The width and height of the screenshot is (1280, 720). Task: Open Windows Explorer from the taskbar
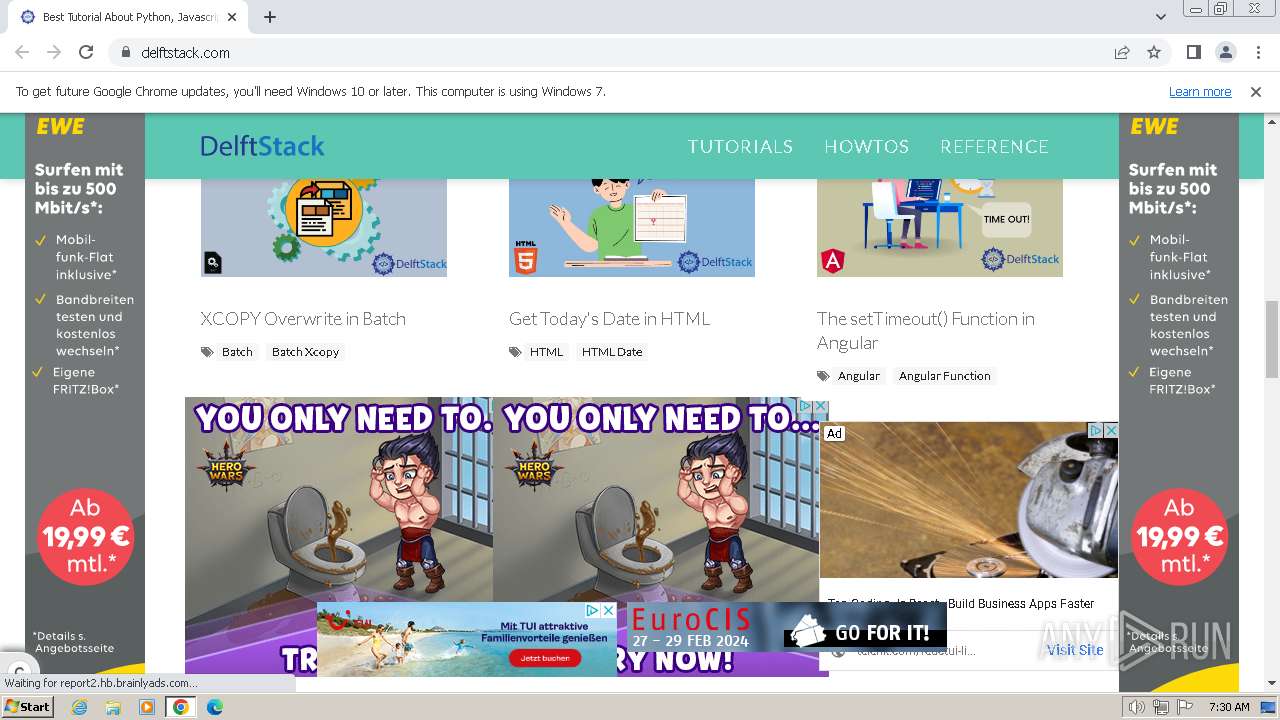(x=113, y=707)
